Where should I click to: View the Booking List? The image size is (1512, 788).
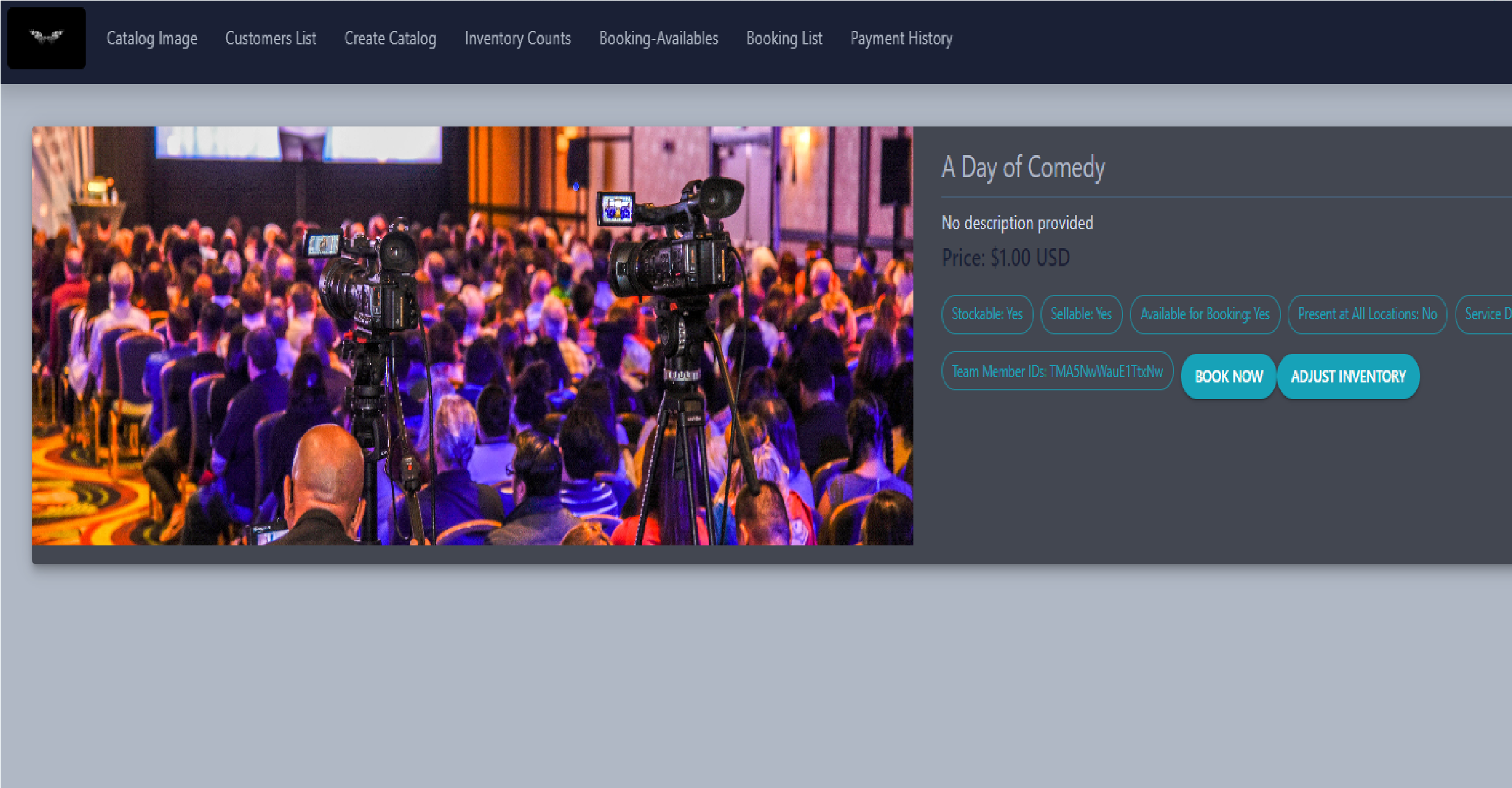click(784, 38)
